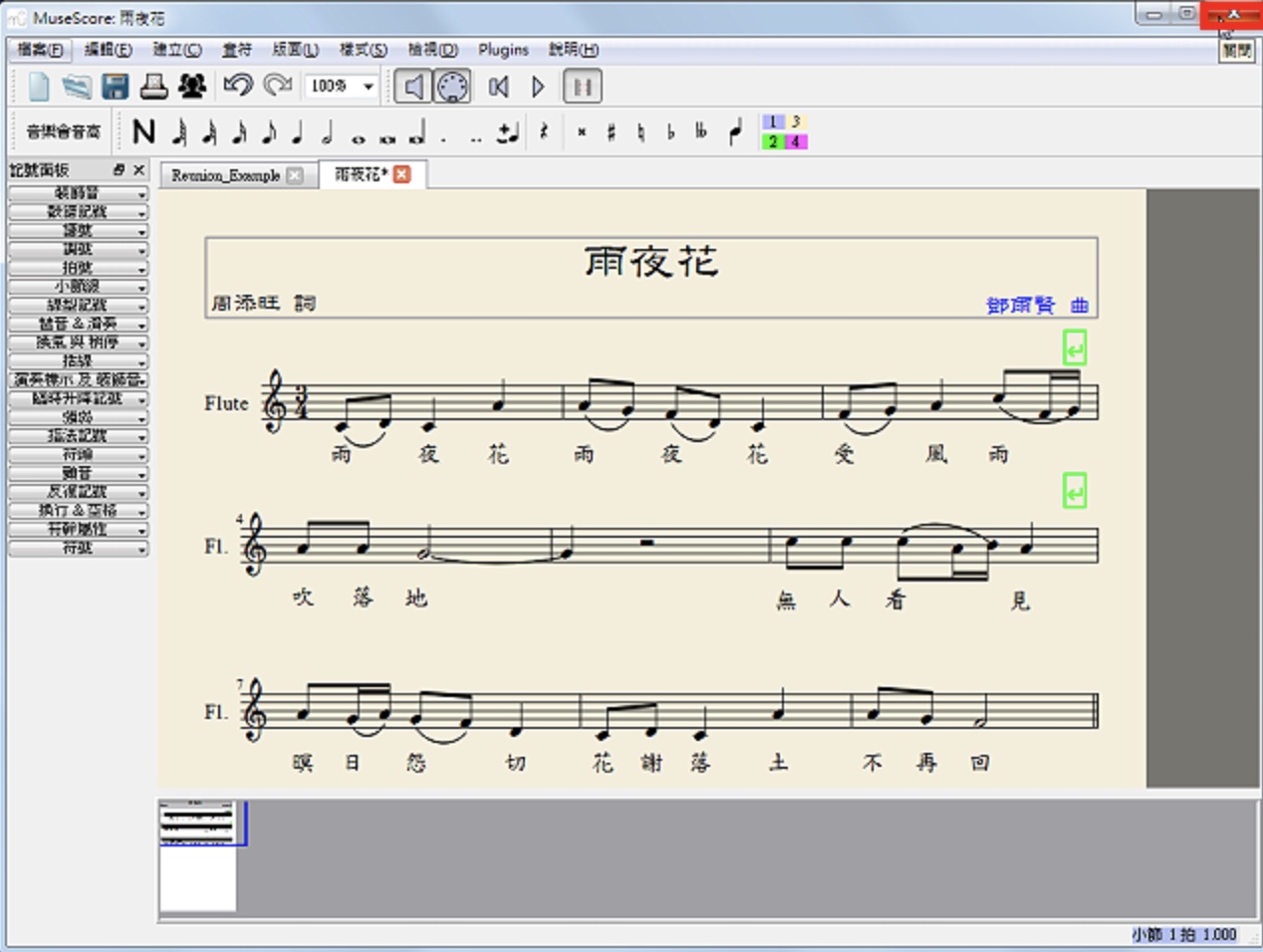Image resolution: width=1263 pixels, height=952 pixels.
Task: Apply the double flat accidental
Action: (x=701, y=131)
